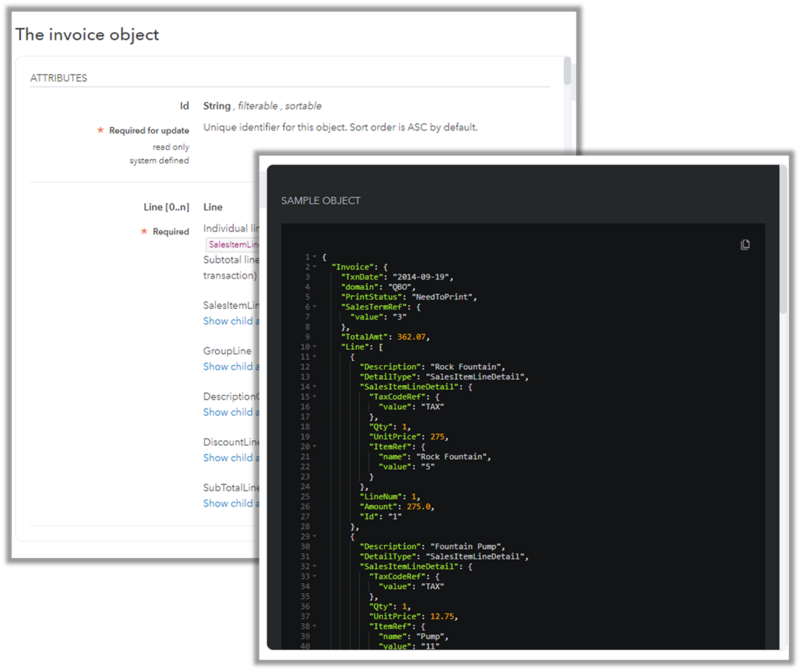Click "Required for update" label
Screen dimensions: 800x671
pyautogui.click(x=149, y=131)
